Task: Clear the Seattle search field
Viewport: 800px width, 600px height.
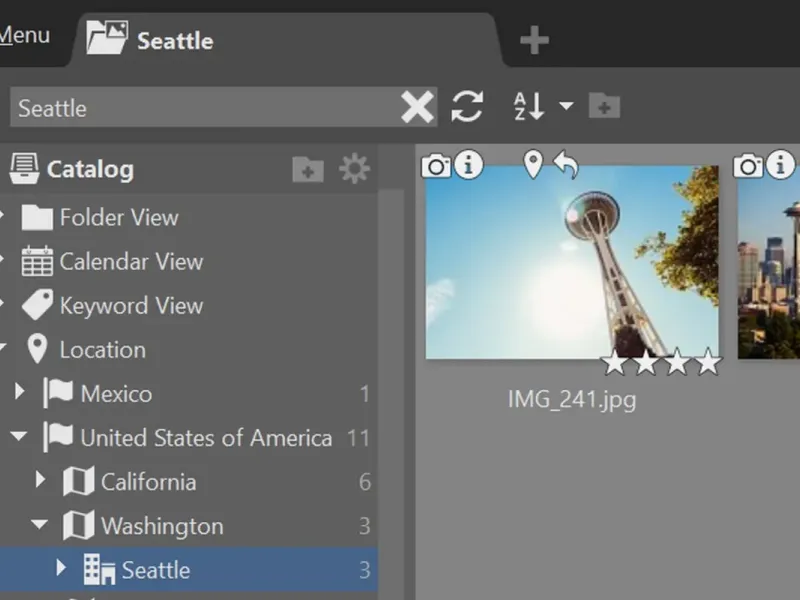Action: 417,106
